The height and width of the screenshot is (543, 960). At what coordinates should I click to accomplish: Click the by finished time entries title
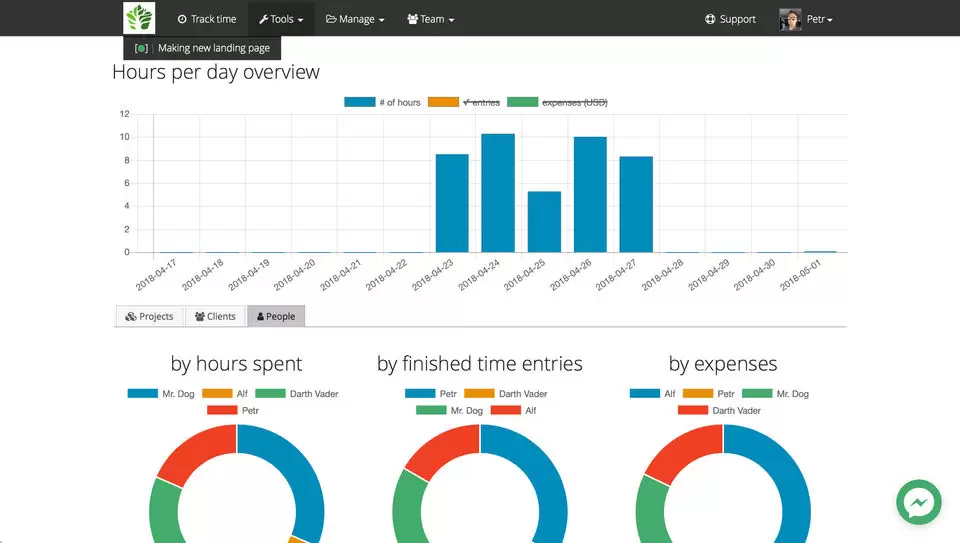tap(479, 364)
